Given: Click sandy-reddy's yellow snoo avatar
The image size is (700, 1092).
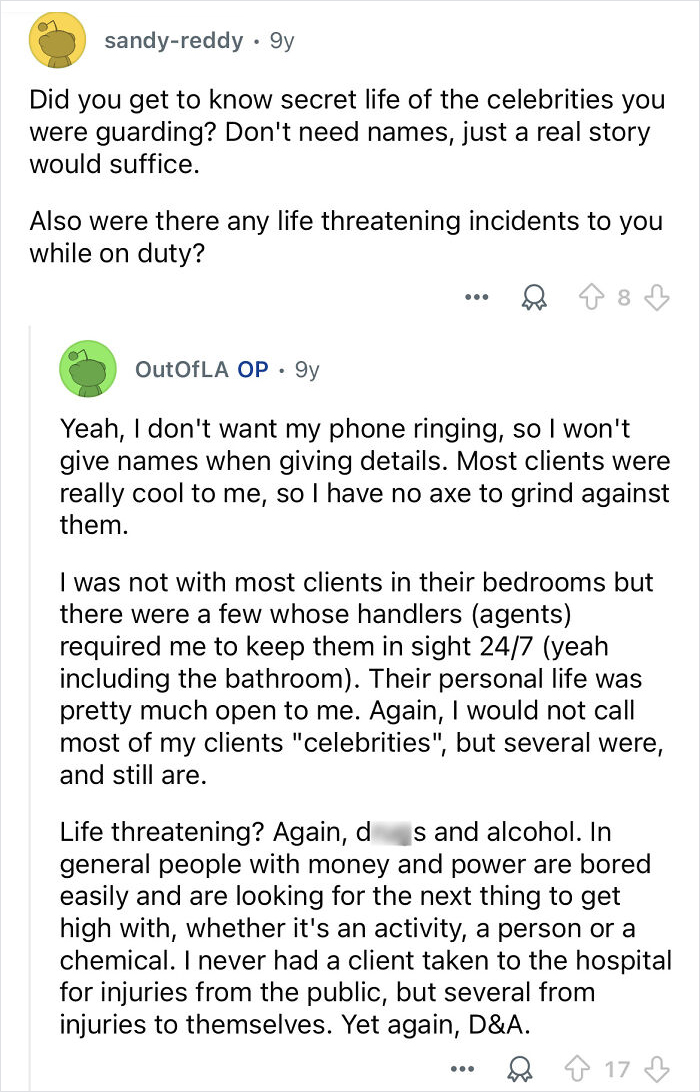Looking at the screenshot, I should (x=56, y=41).
